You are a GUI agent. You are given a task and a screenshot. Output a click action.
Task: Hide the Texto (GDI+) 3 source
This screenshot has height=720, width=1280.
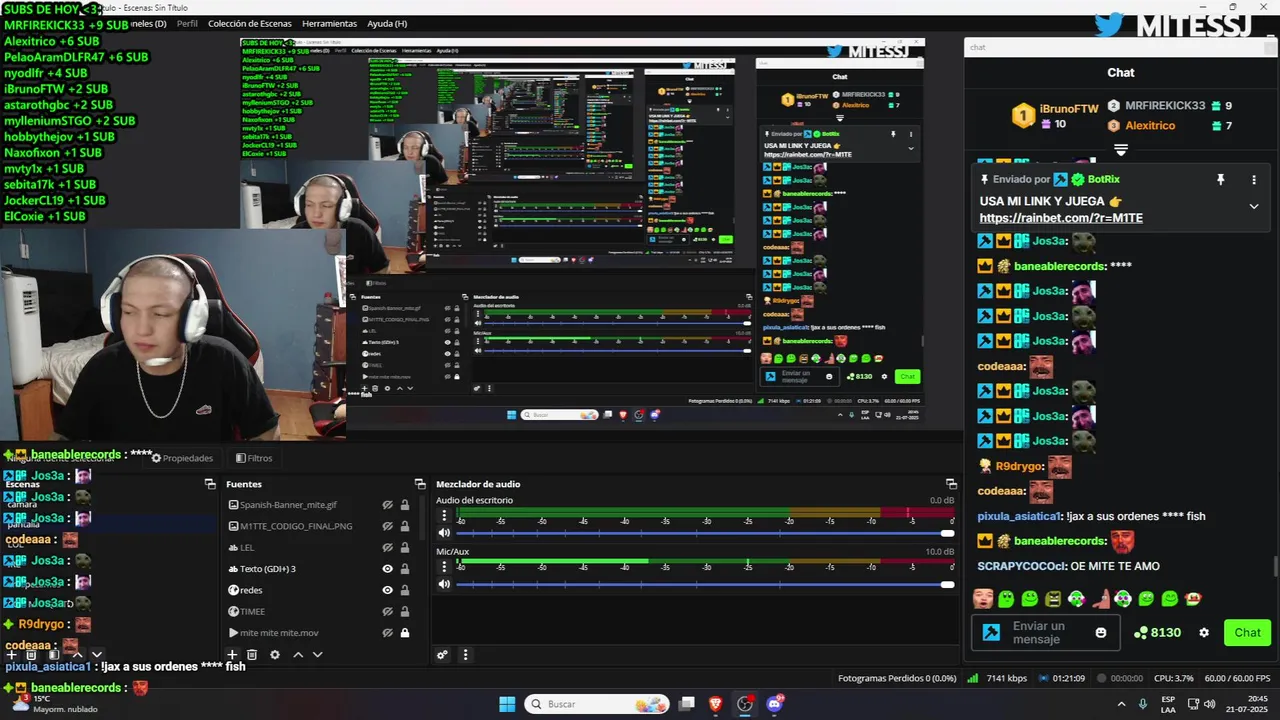tap(387, 569)
